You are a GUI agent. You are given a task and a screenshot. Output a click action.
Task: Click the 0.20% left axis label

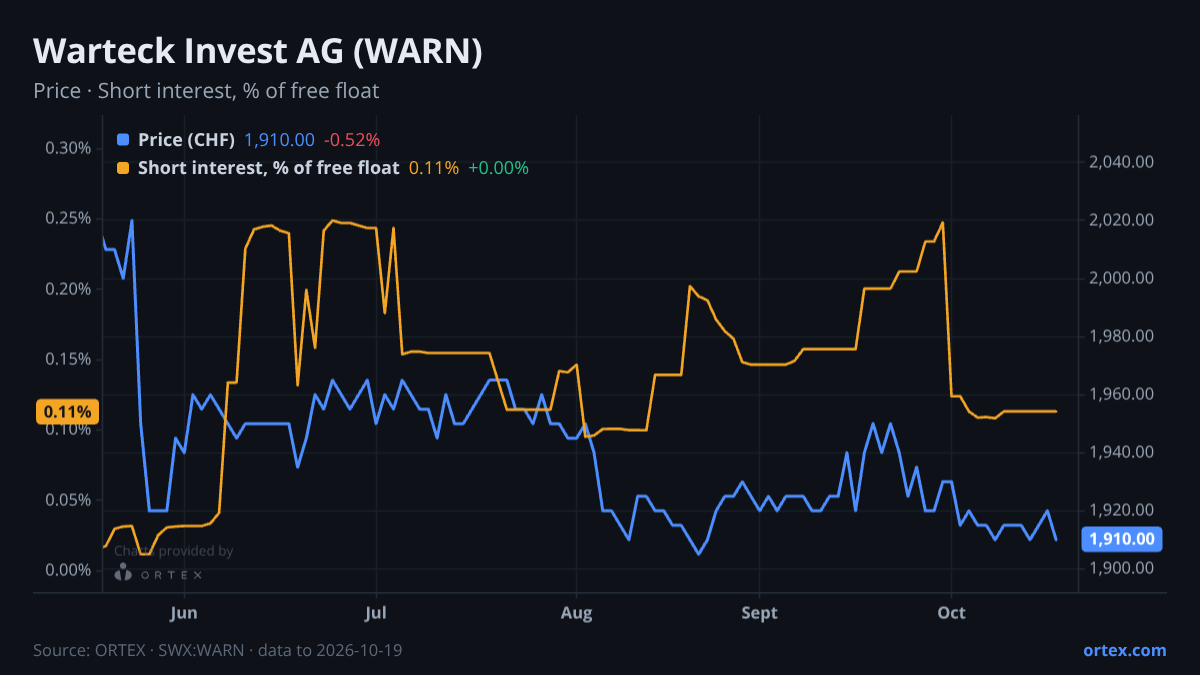68,289
